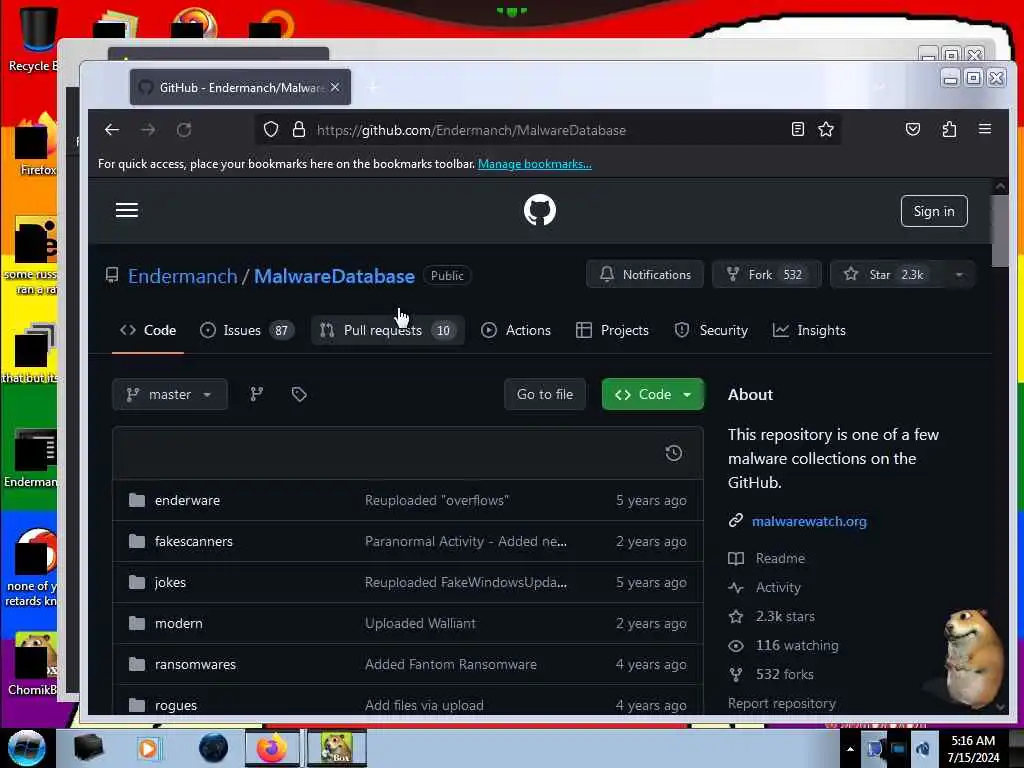Open the MalwareDatabase repository name link
The height and width of the screenshot is (768, 1024).
334,276
